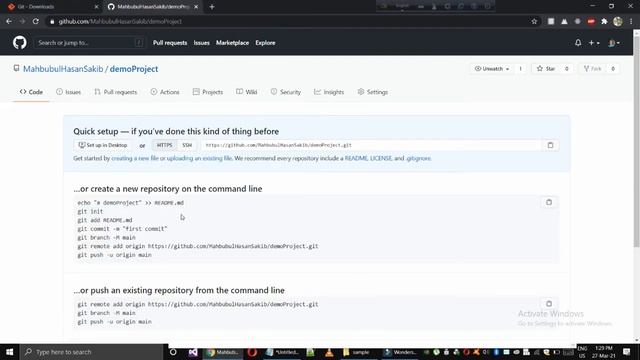Bookmark this page with the star icon

[x=534, y=21]
